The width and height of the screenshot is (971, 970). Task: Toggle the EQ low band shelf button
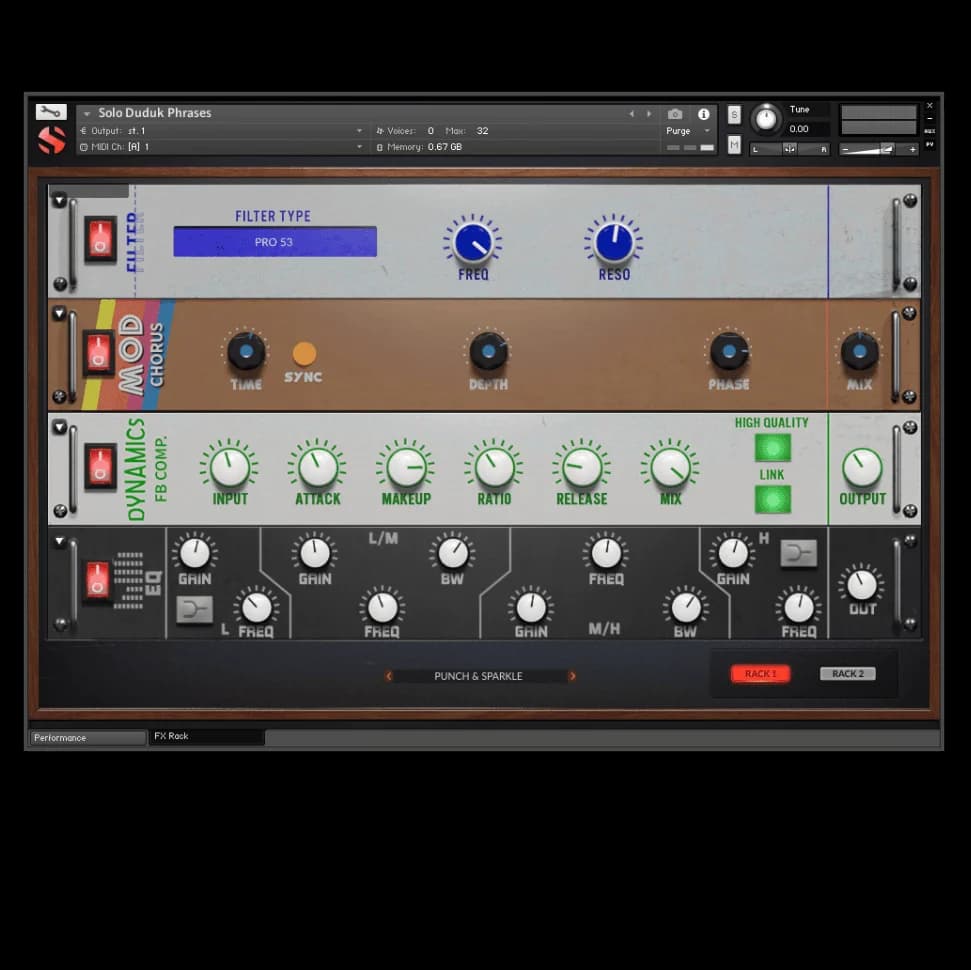tap(194, 609)
